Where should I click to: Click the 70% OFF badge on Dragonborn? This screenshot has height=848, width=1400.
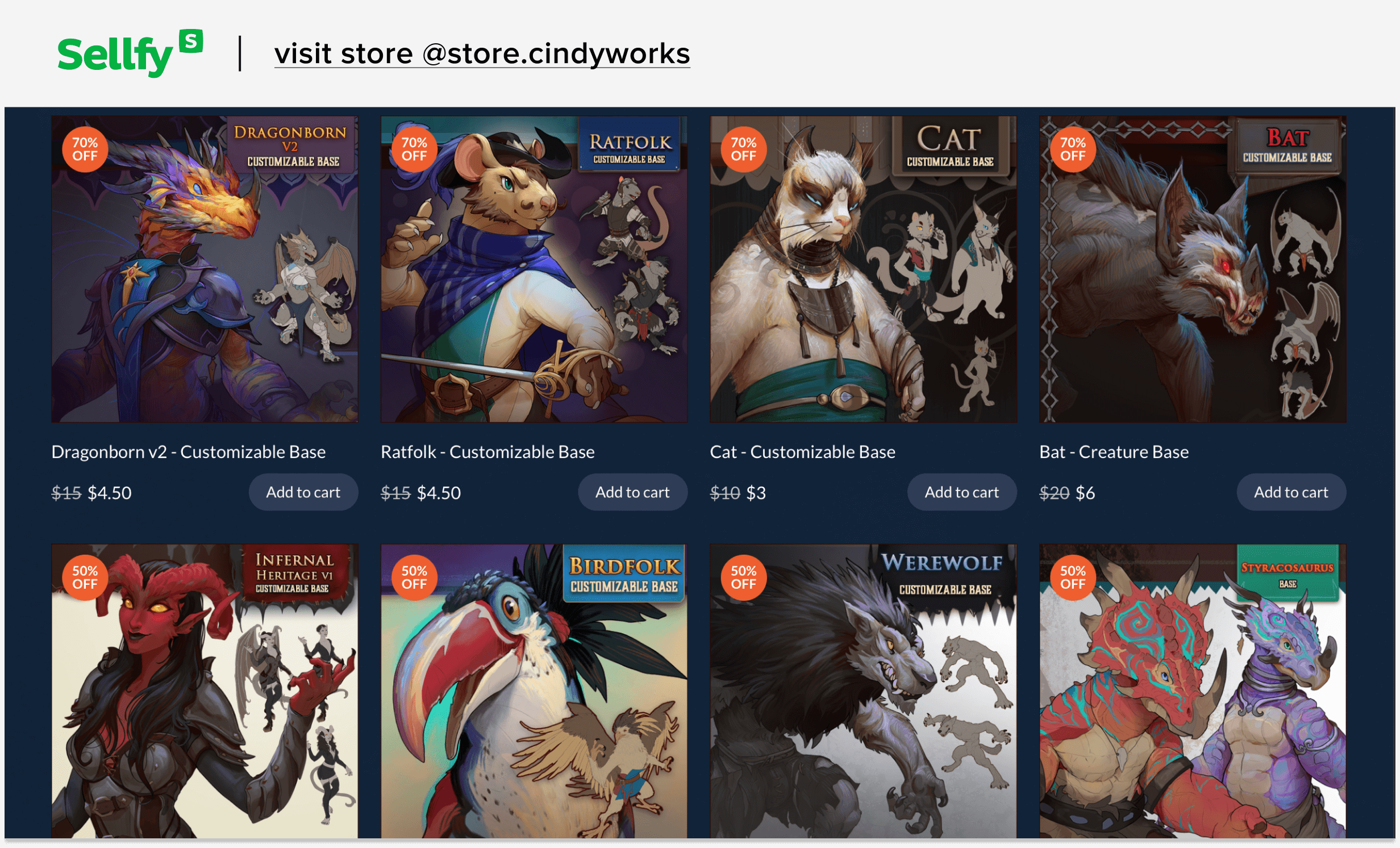85,149
